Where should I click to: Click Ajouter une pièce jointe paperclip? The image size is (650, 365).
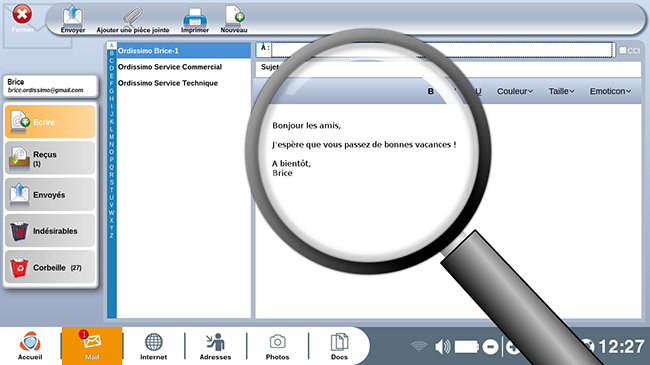pyautogui.click(x=133, y=19)
